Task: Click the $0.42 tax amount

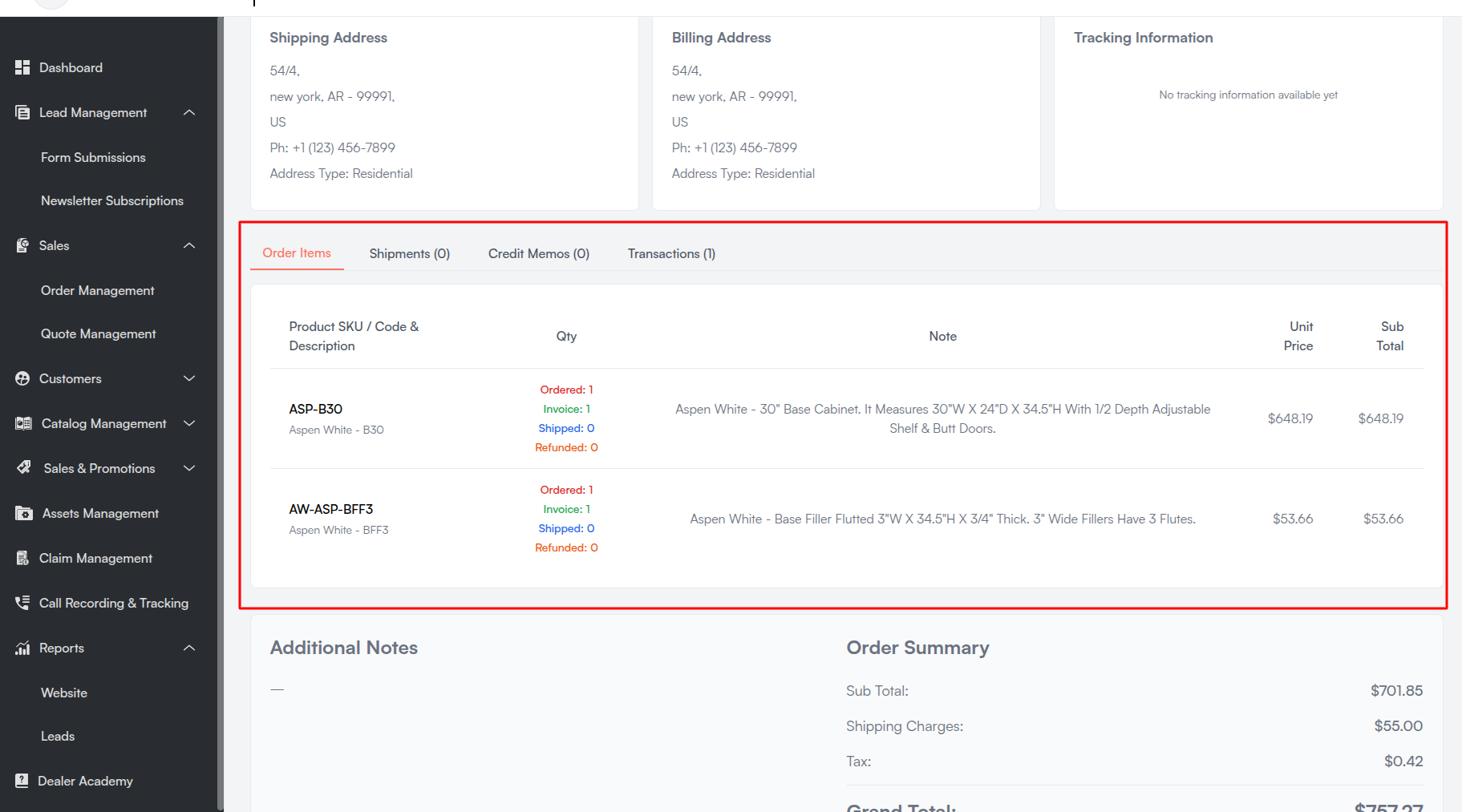Action: click(x=1403, y=762)
